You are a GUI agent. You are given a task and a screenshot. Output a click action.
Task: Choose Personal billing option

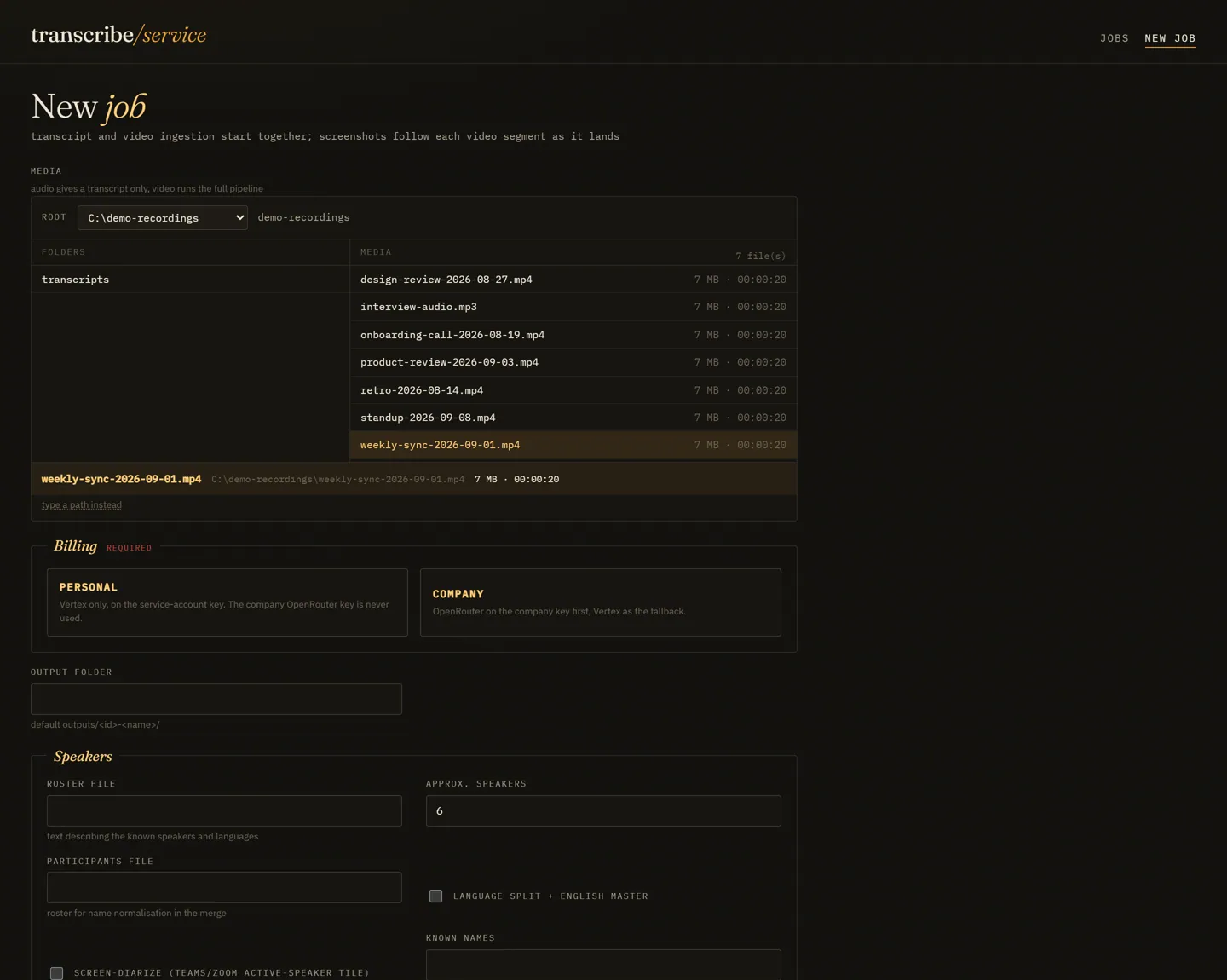(228, 602)
